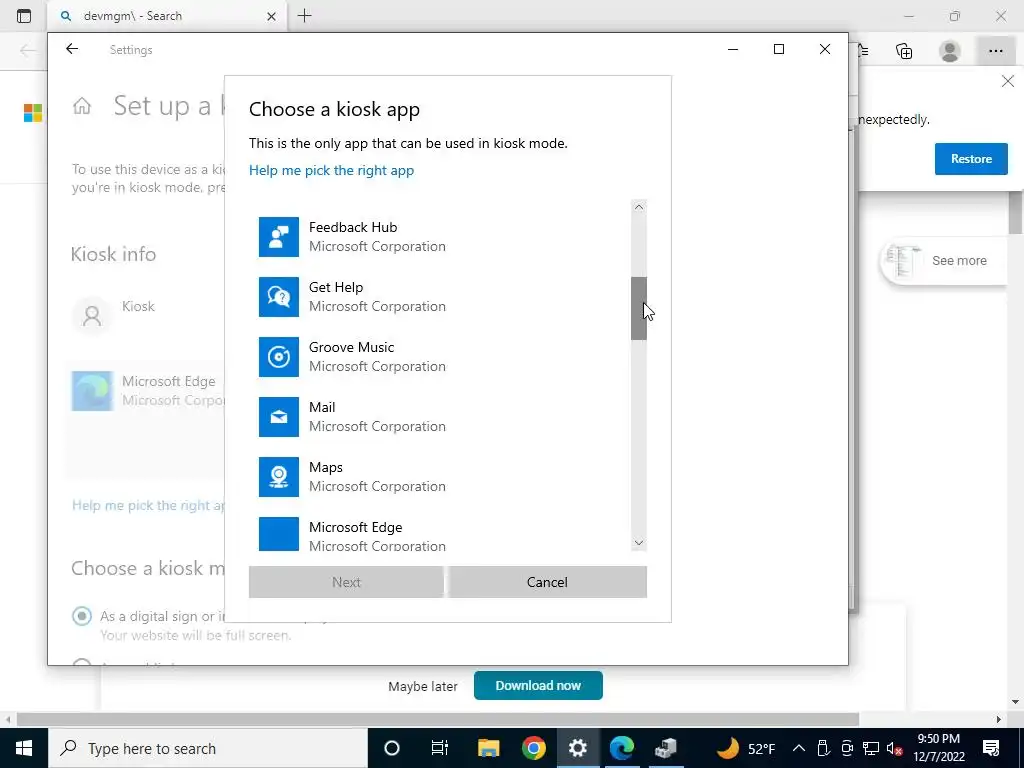Click Edge horizontal scrollbar right arrow
The width and height of the screenshot is (1024, 768).
[999, 720]
